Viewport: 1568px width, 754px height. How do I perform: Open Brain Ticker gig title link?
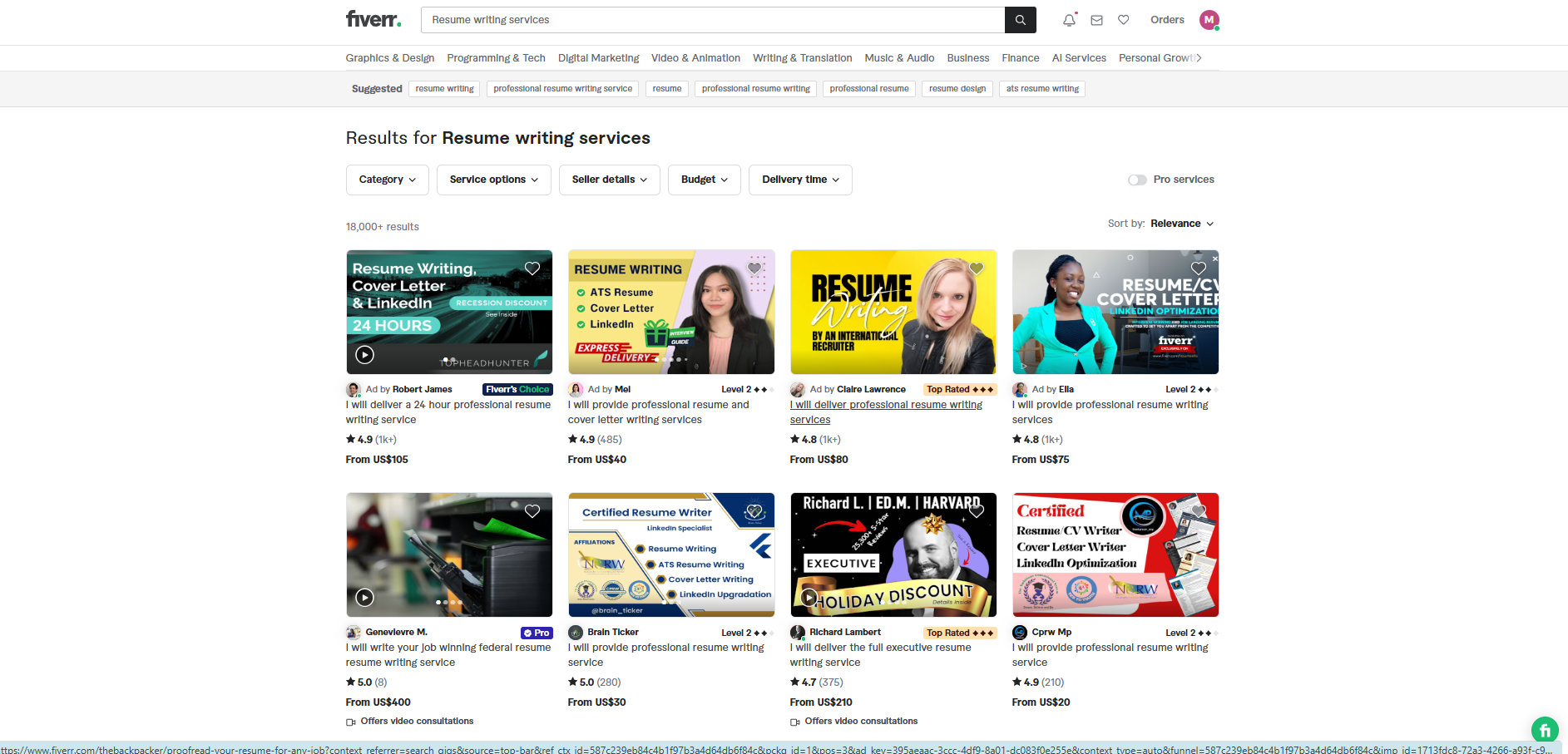[x=665, y=655]
